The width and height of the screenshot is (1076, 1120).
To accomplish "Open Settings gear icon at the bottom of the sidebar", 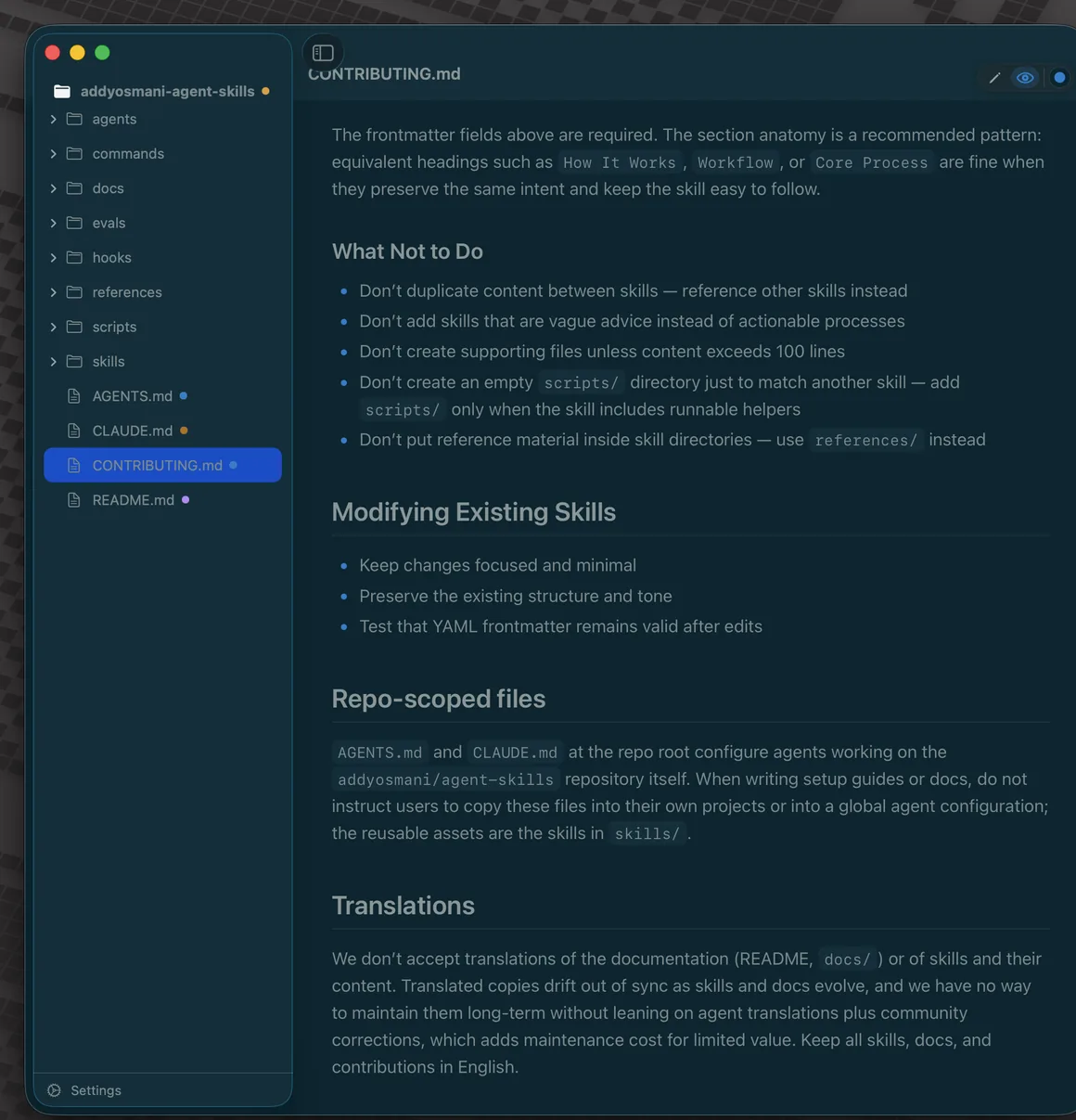I will point(54,1090).
